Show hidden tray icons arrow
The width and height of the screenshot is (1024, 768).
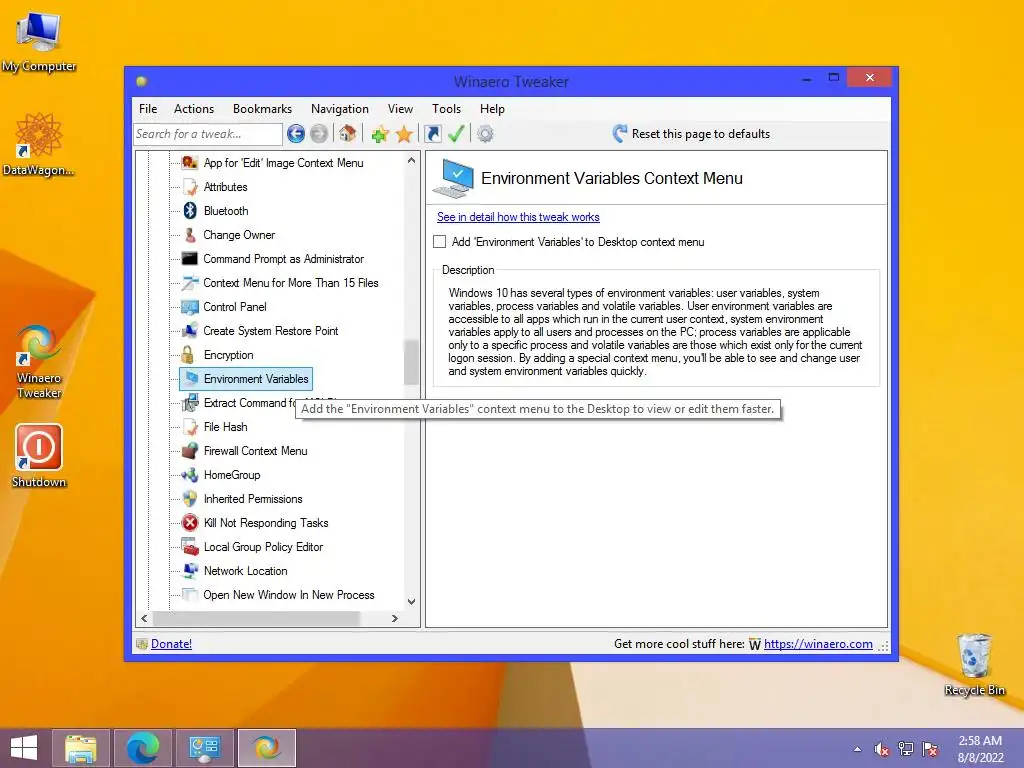tap(857, 749)
